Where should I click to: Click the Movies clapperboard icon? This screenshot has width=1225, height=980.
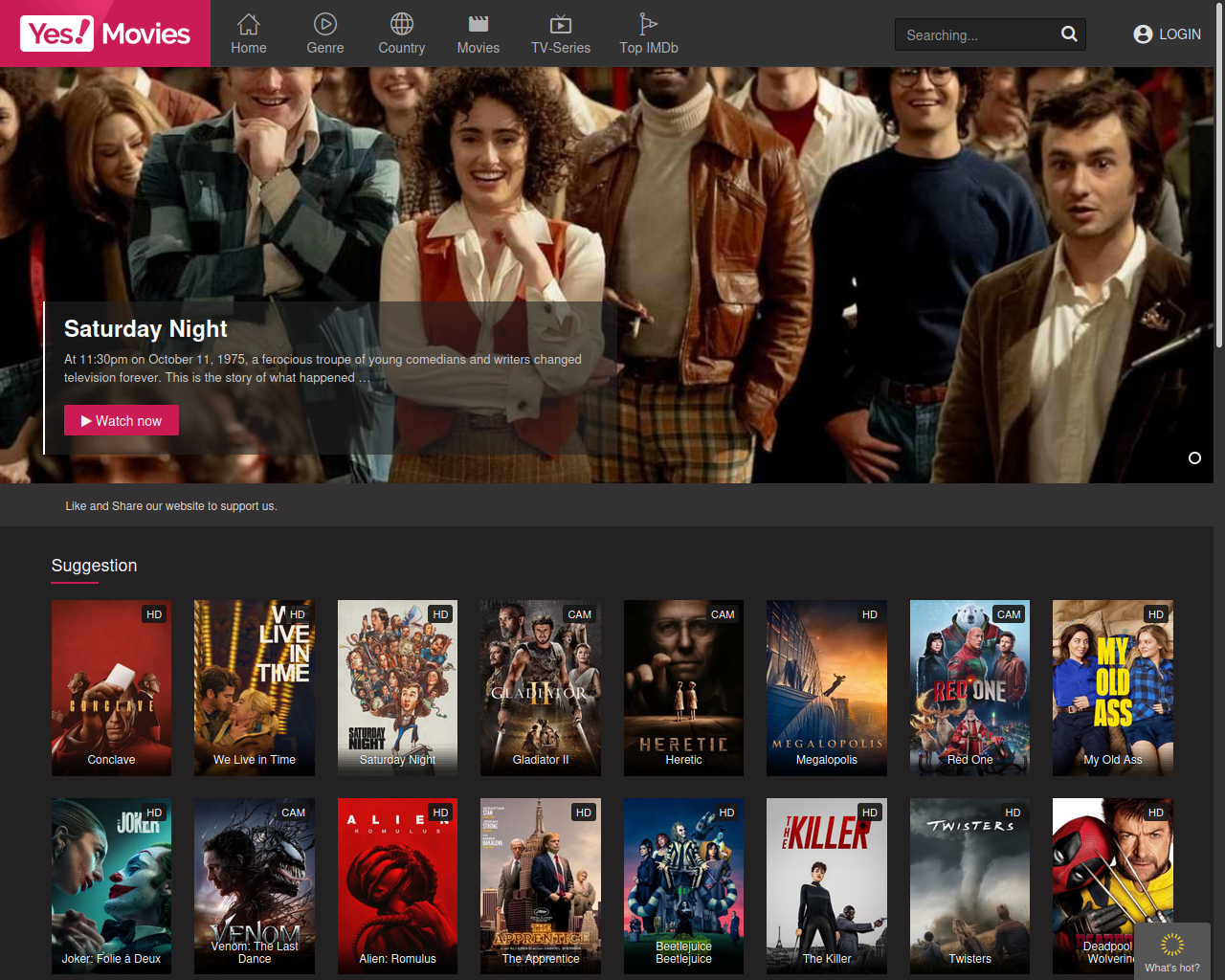click(479, 23)
